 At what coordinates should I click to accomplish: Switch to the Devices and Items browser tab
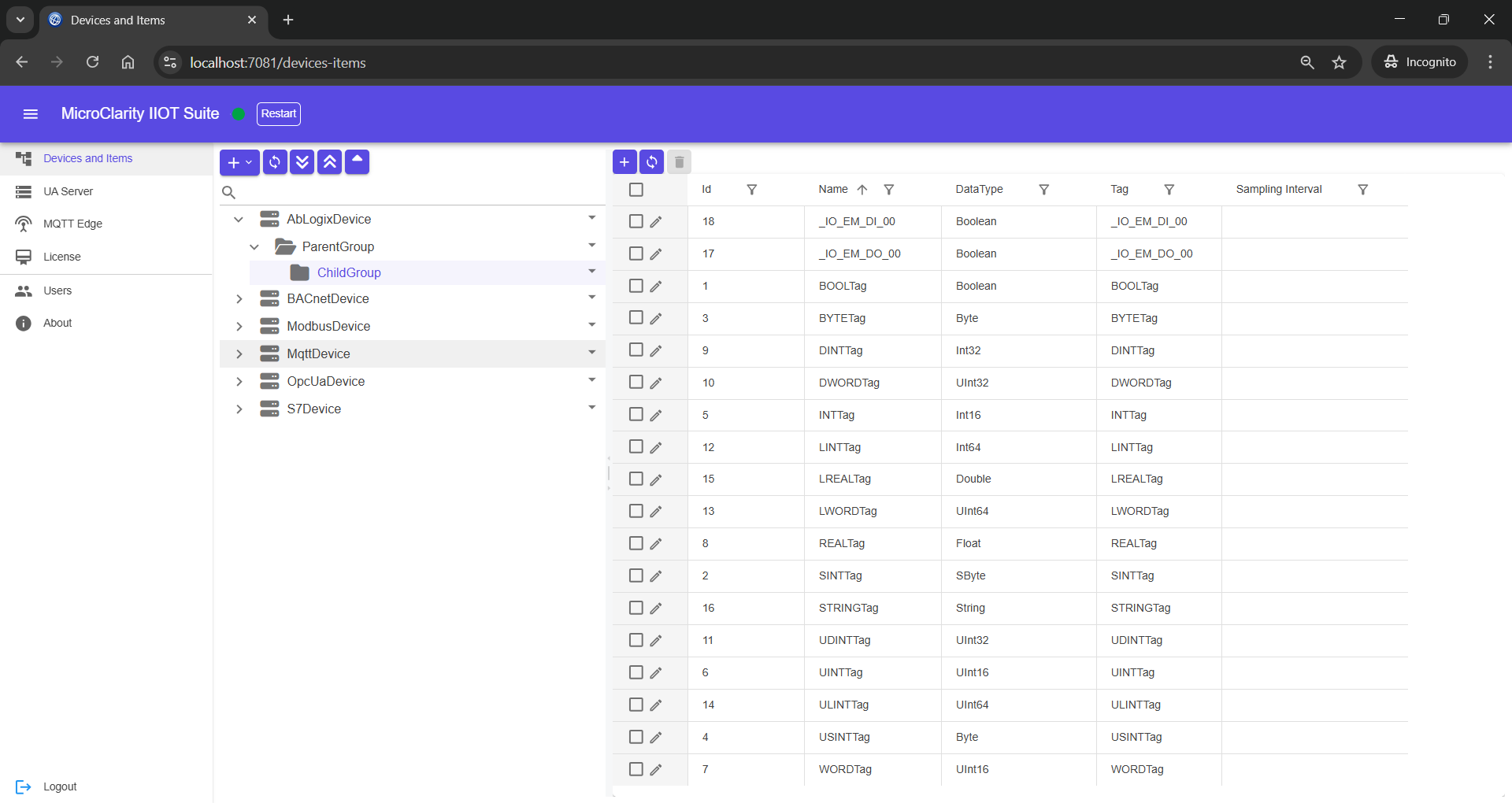tap(118, 20)
